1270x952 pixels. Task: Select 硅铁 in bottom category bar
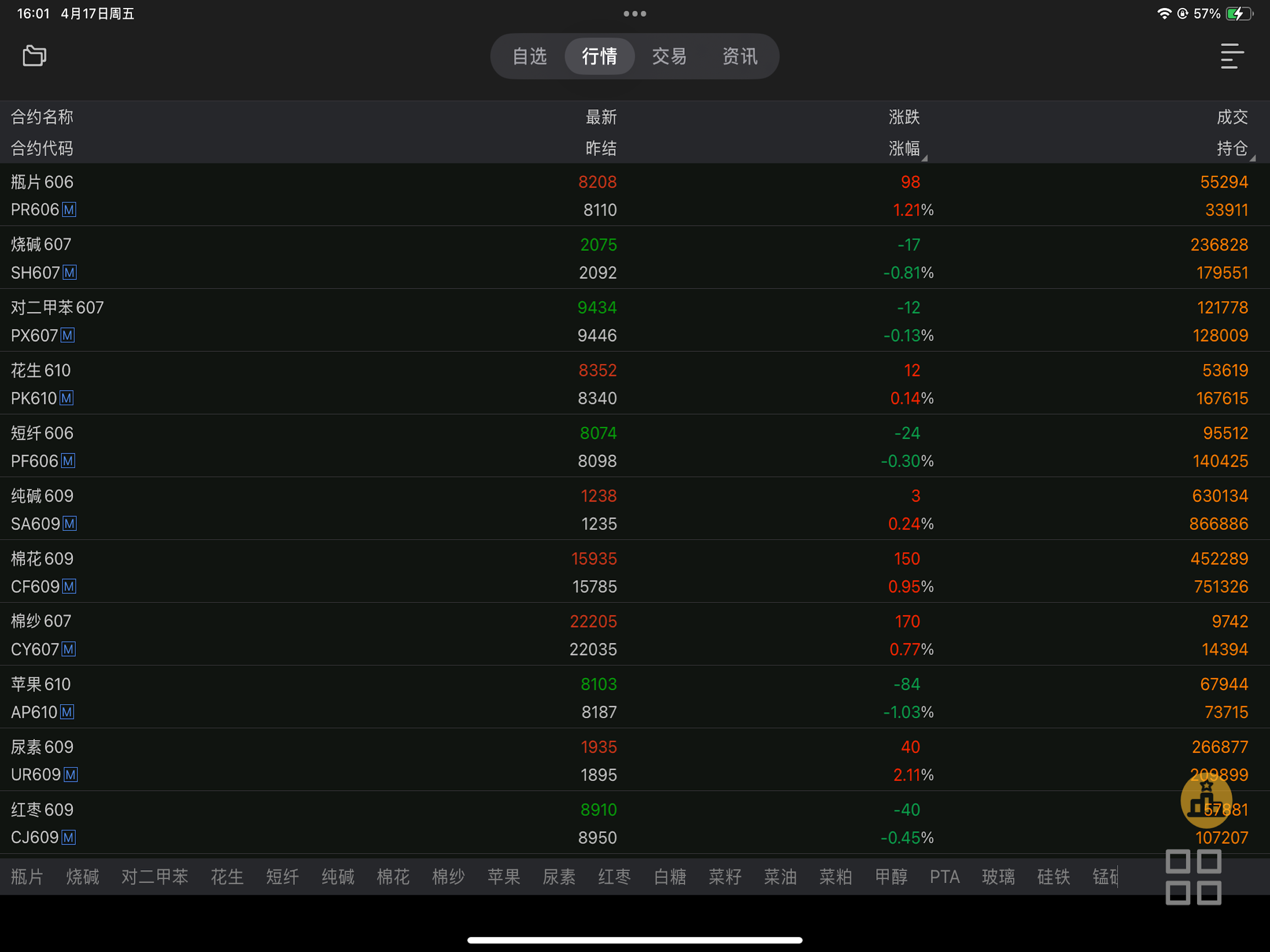point(1053,877)
